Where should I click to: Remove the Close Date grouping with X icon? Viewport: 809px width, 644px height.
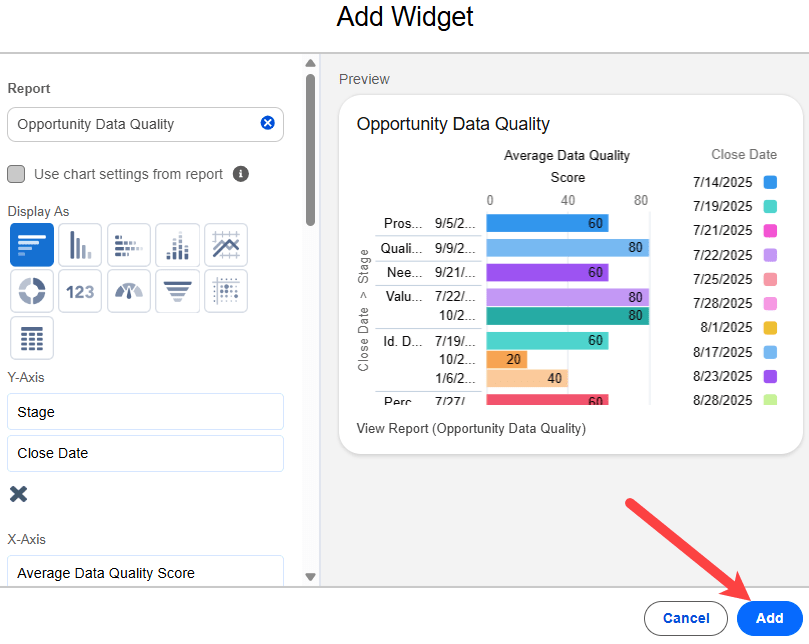pos(18,493)
